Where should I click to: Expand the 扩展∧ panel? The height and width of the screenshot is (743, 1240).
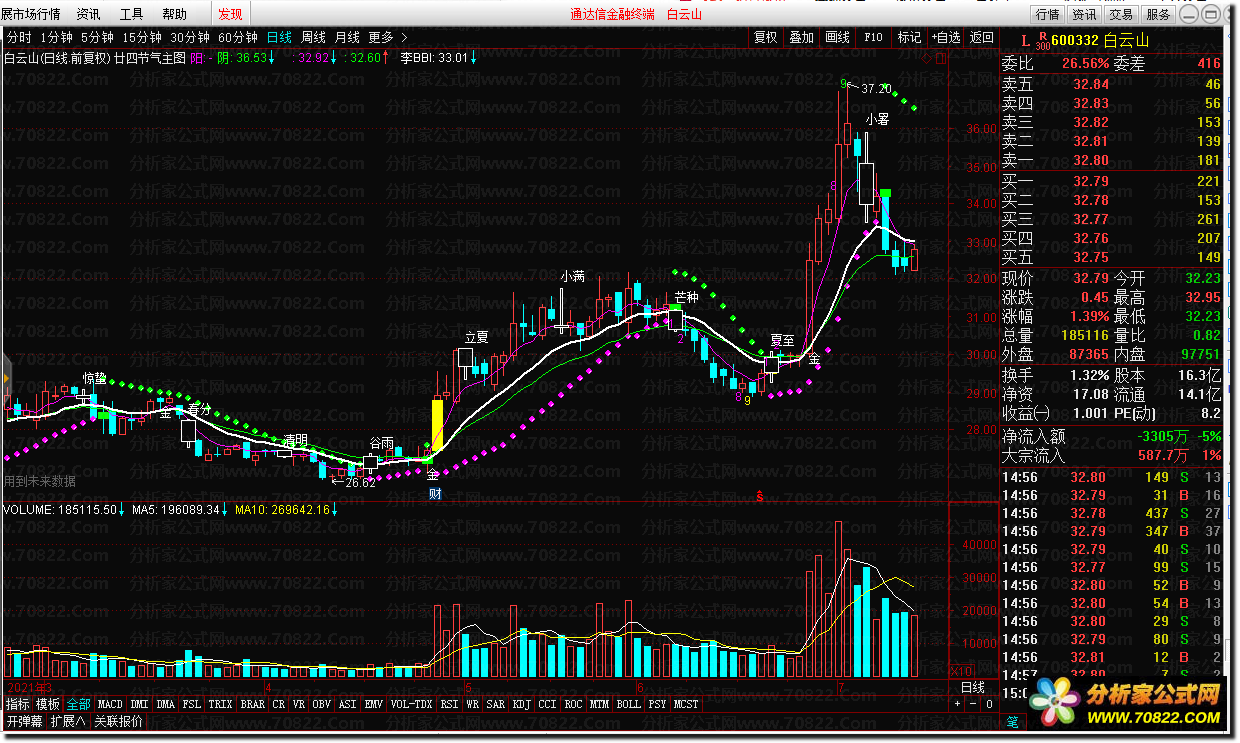coord(69,720)
